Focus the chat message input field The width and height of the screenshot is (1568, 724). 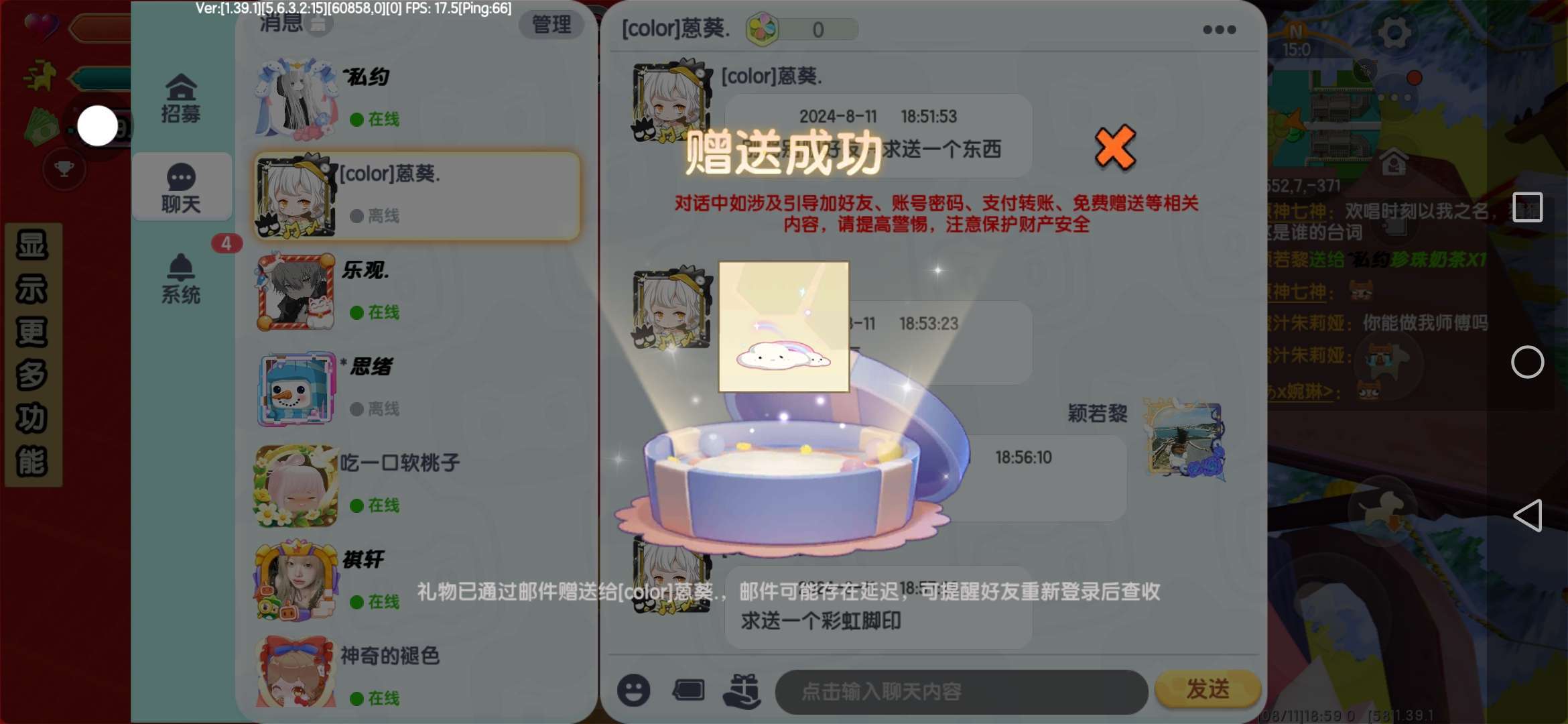click(x=961, y=691)
